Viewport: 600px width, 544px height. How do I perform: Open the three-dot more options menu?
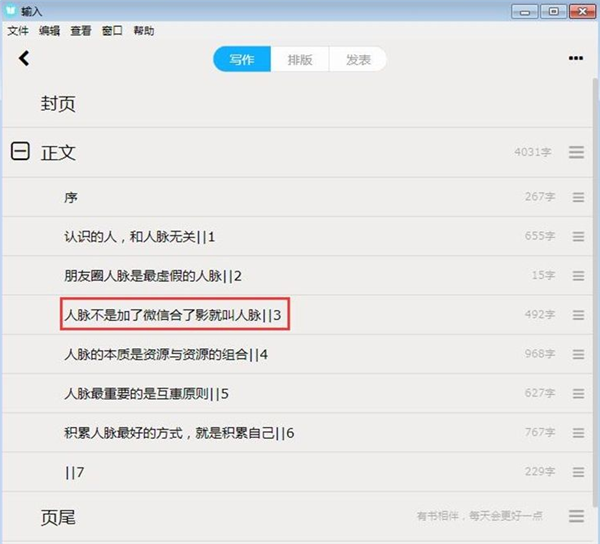tap(576, 58)
